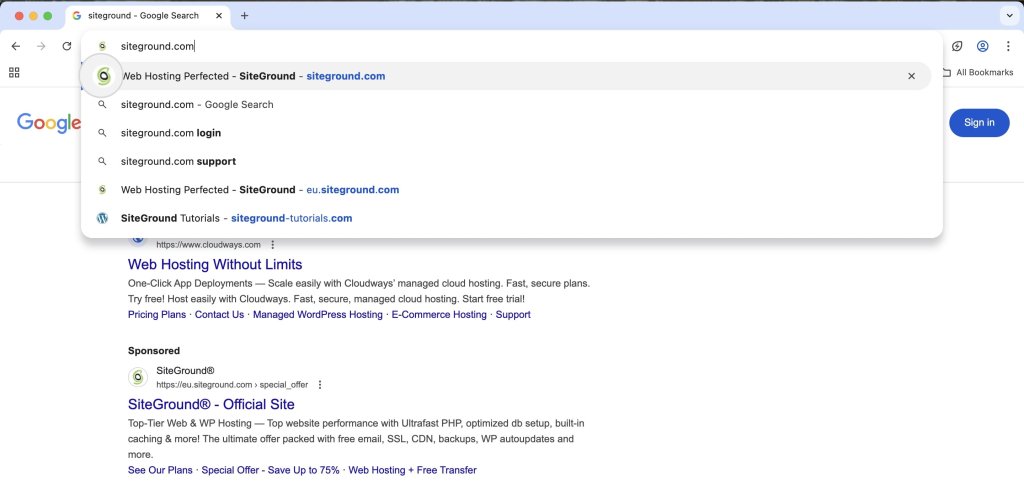Click the blue Sign in button
The width and height of the screenshot is (1024, 498).
coord(979,123)
